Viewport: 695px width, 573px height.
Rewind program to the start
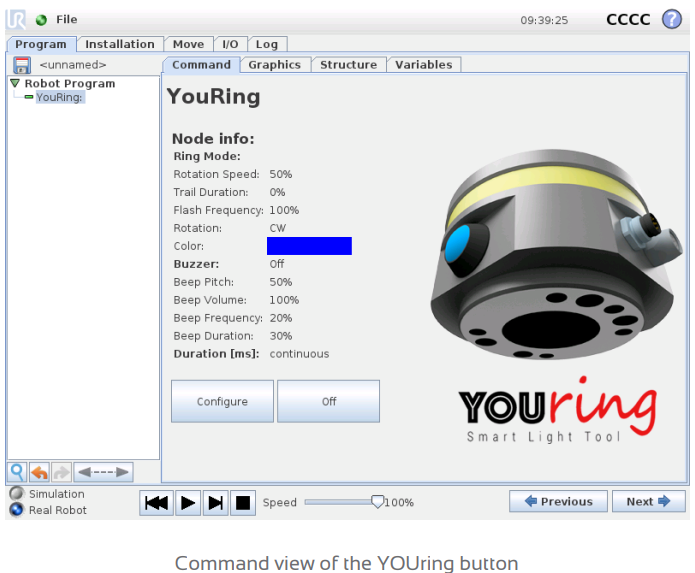(x=156, y=503)
